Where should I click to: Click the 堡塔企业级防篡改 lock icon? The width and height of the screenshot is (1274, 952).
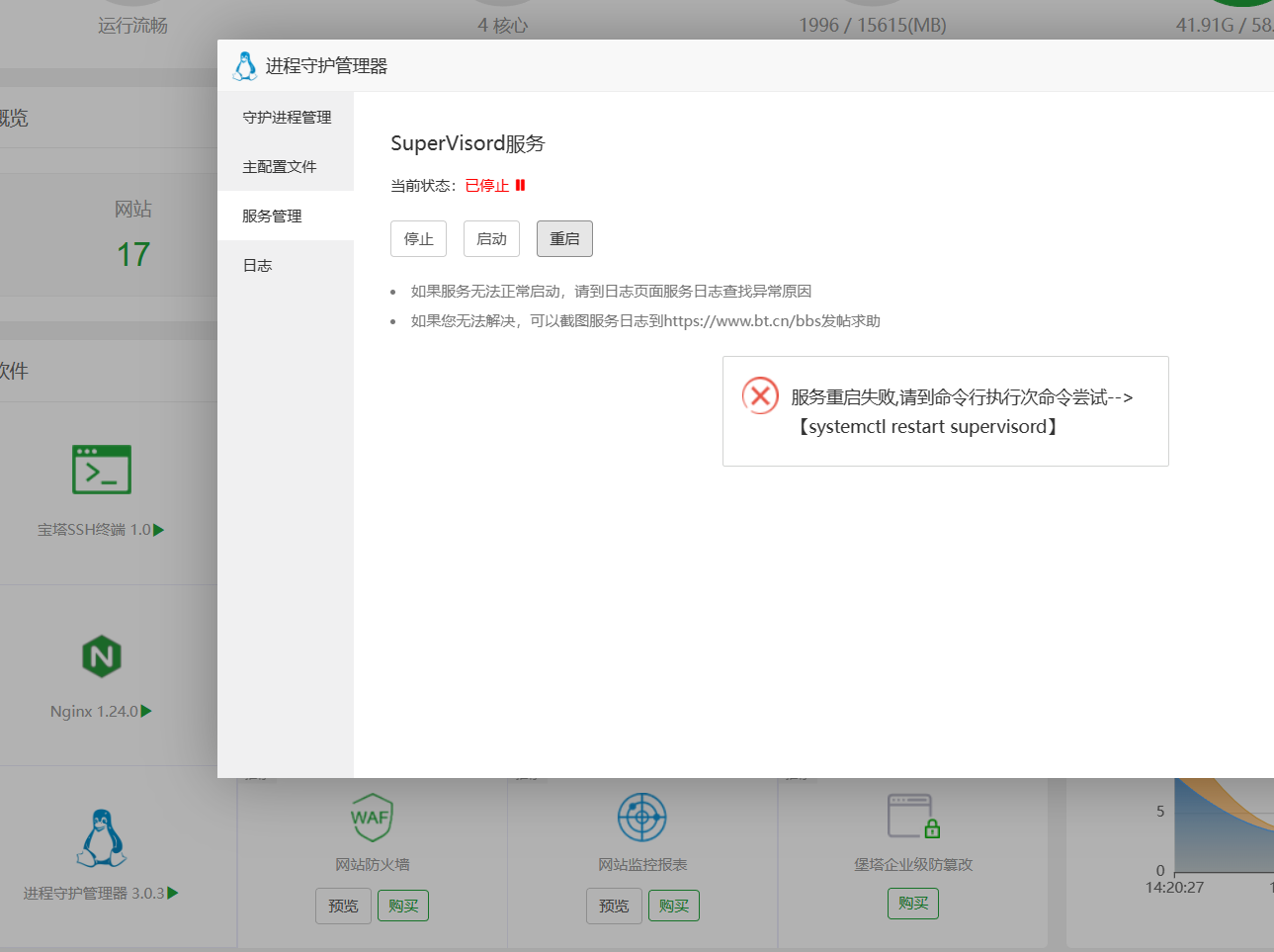tap(913, 816)
